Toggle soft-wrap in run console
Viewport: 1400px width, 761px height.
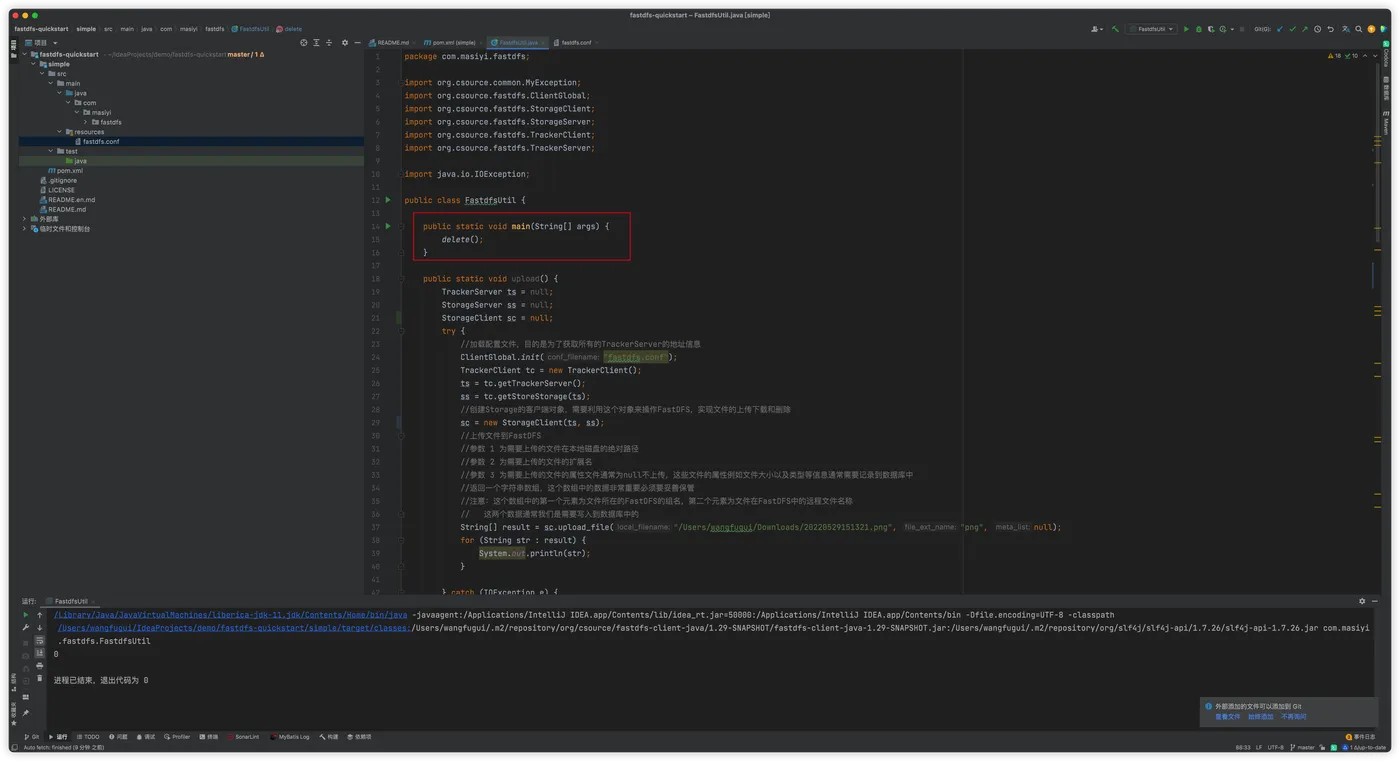[40, 641]
